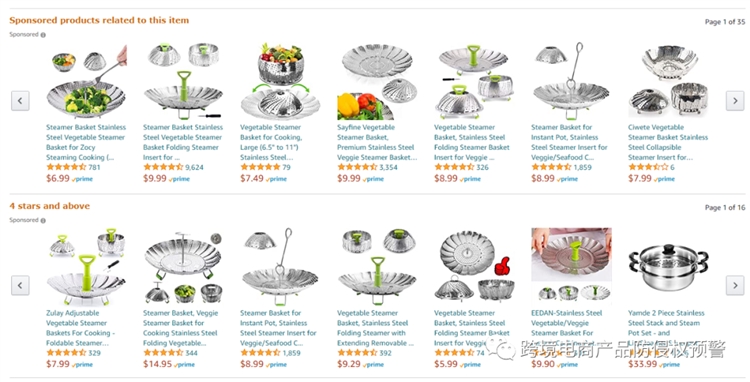Go to next page of 4 stars carousel
The image size is (750, 382).
(735, 285)
